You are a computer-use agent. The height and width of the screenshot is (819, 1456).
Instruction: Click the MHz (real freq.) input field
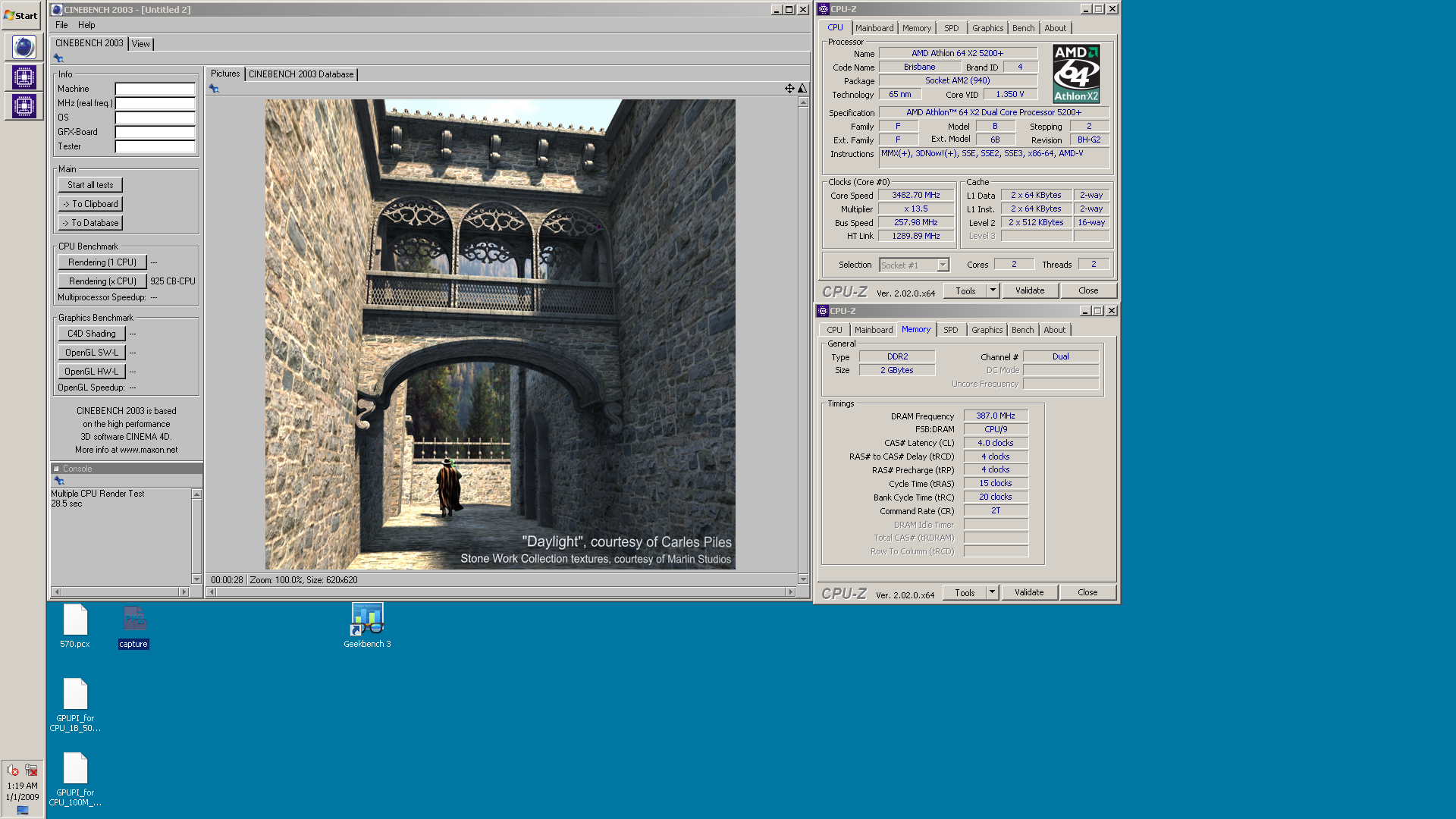click(155, 103)
